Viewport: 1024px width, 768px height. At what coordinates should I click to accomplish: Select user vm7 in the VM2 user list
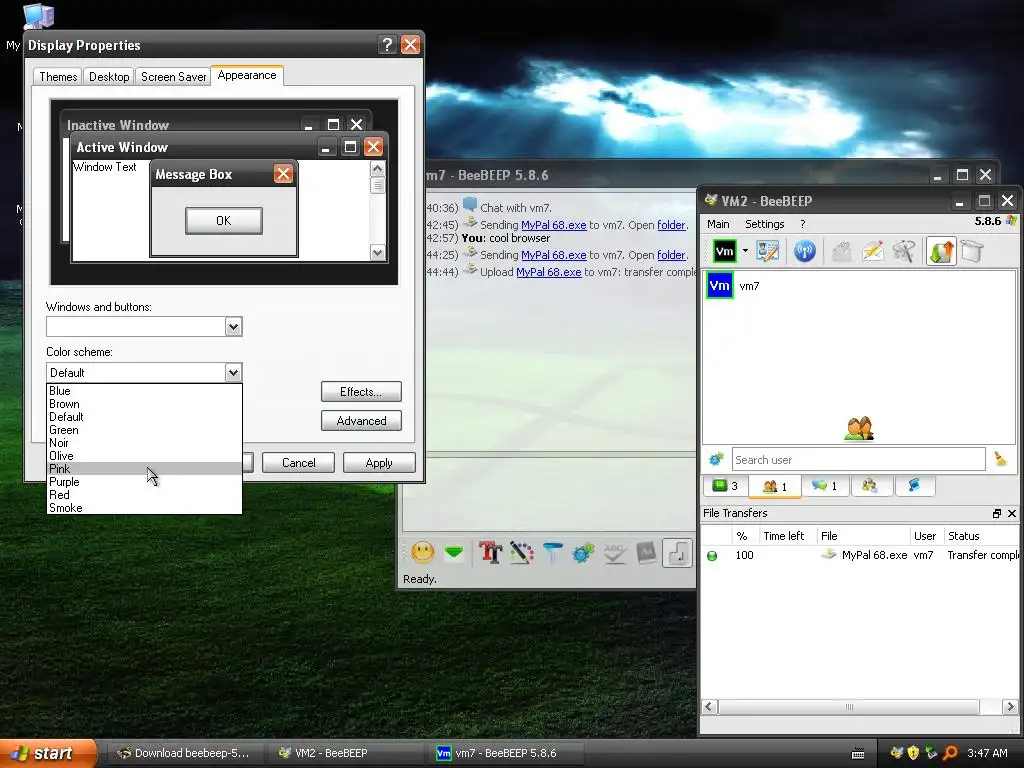[859, 286]
